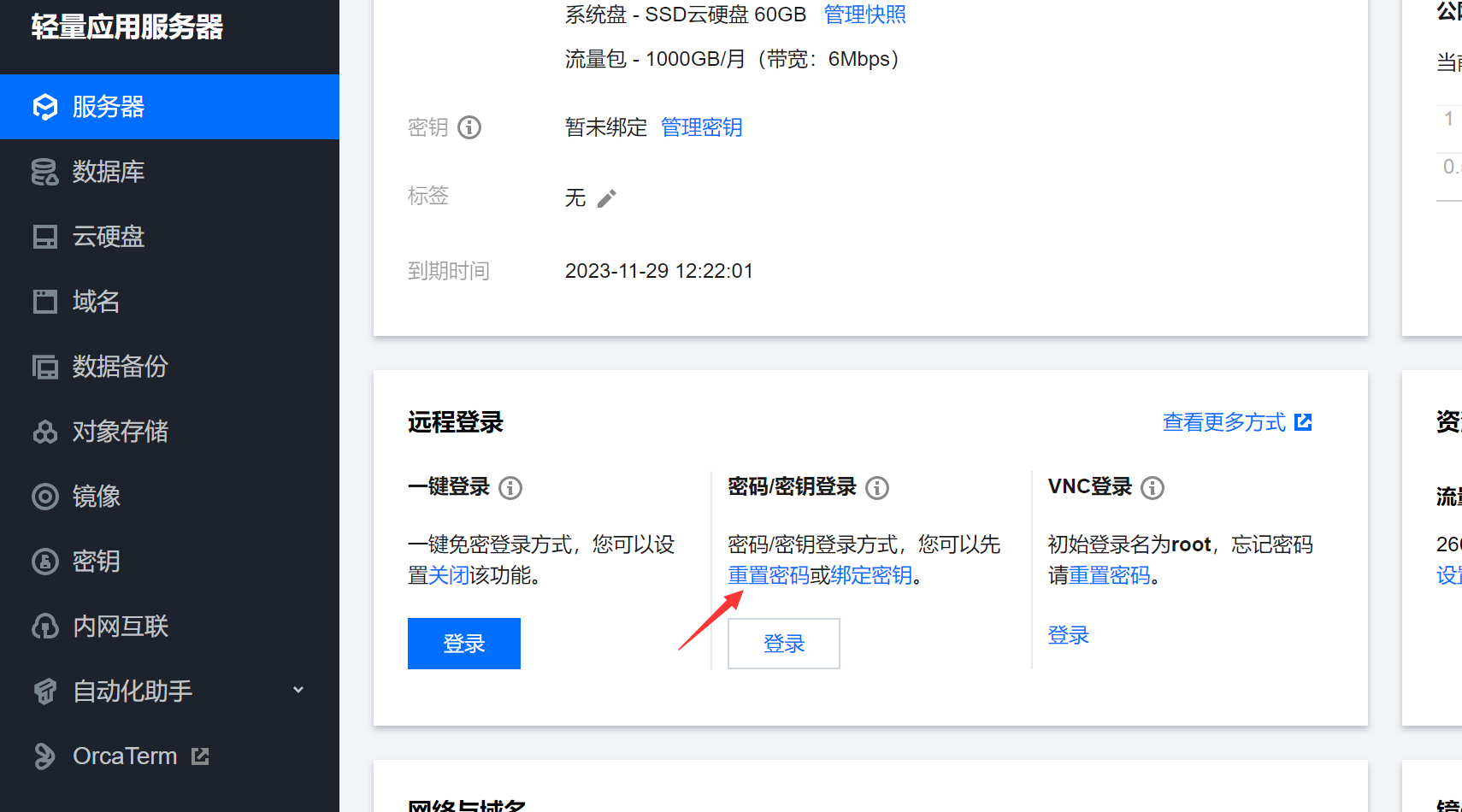
Task: Go to 云硬盘 in the sidebar
Action: 169,237
